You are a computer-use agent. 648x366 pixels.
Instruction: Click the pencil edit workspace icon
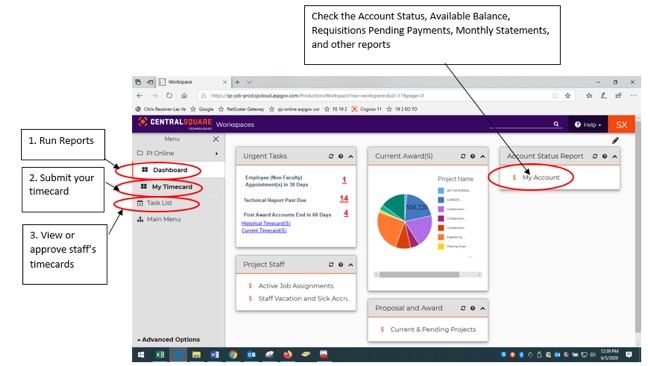pyautogui.click(x=615, y=140)
